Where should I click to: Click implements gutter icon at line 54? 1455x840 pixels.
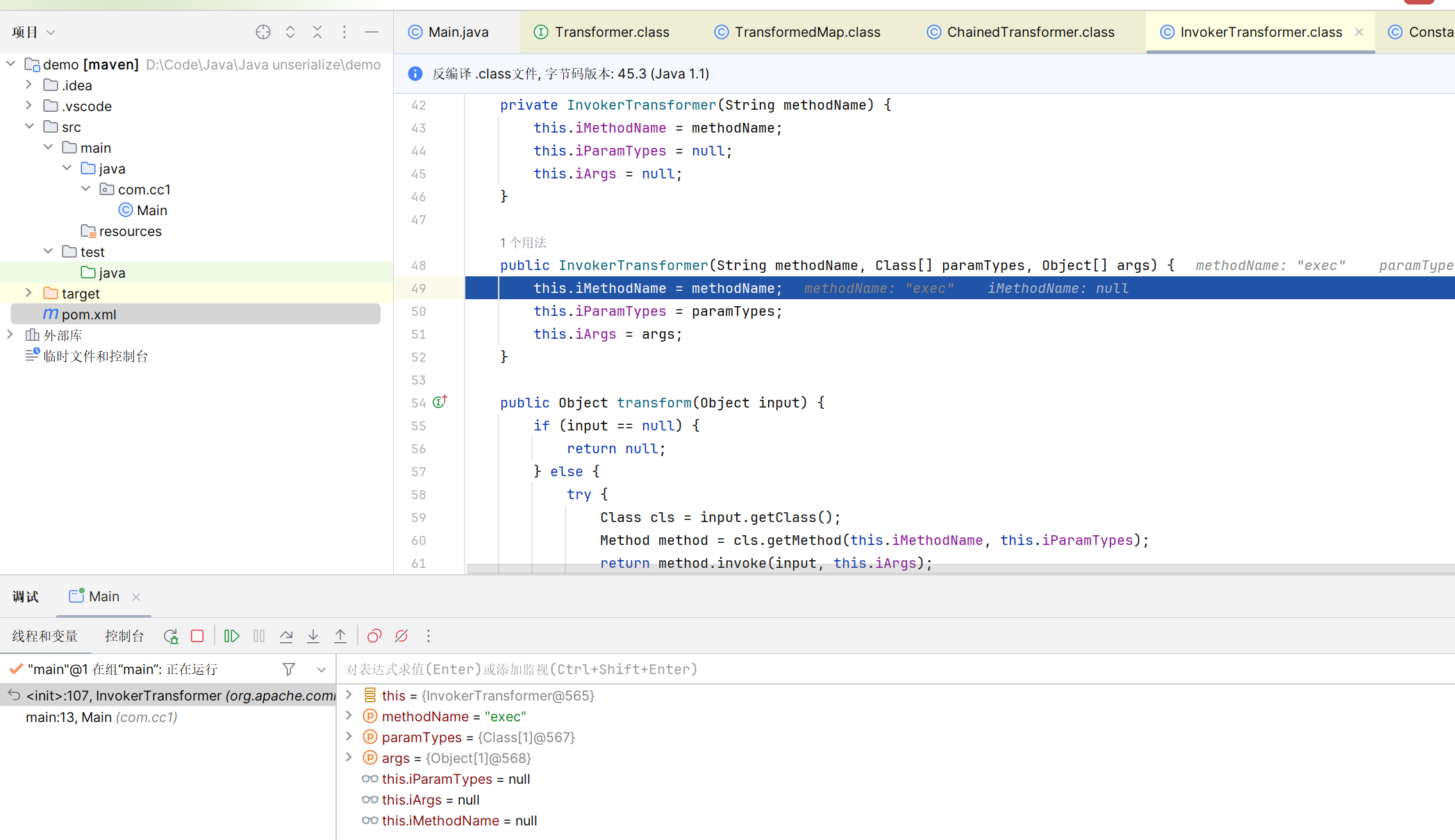pos(440,402)
